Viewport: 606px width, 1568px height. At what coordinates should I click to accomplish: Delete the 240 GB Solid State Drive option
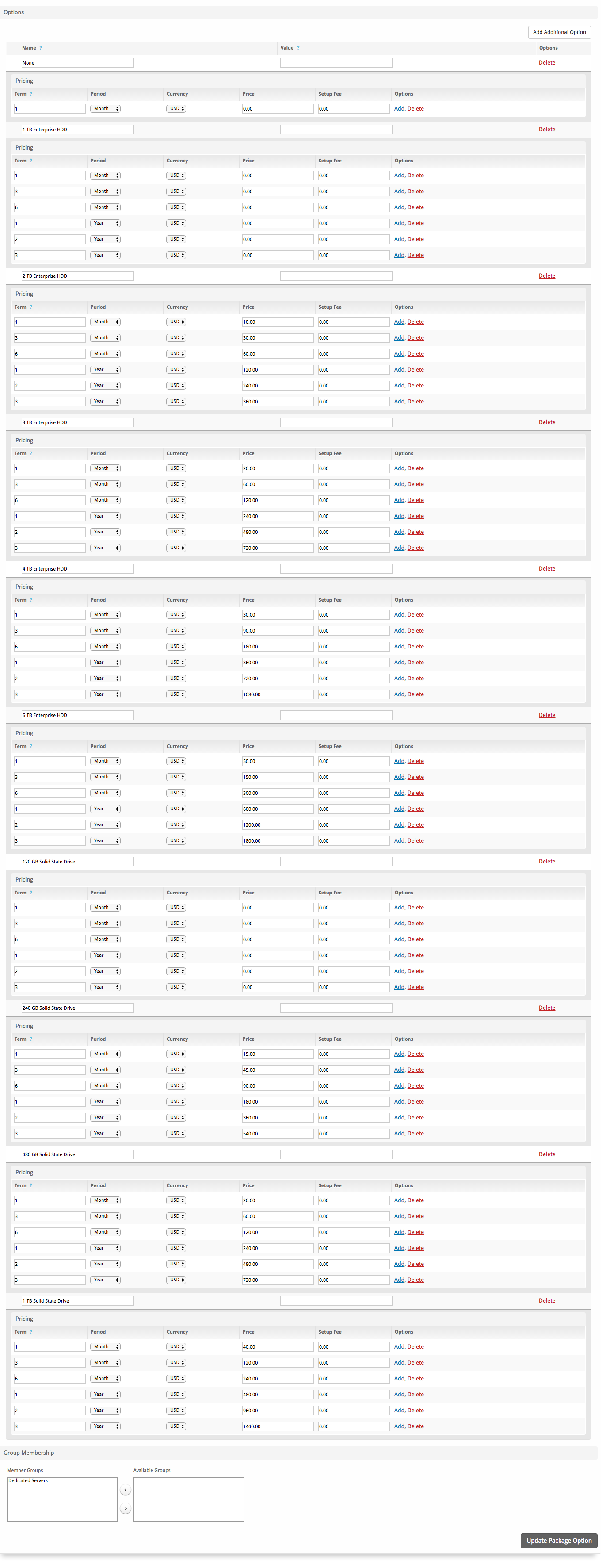(x=547, y=1008)
